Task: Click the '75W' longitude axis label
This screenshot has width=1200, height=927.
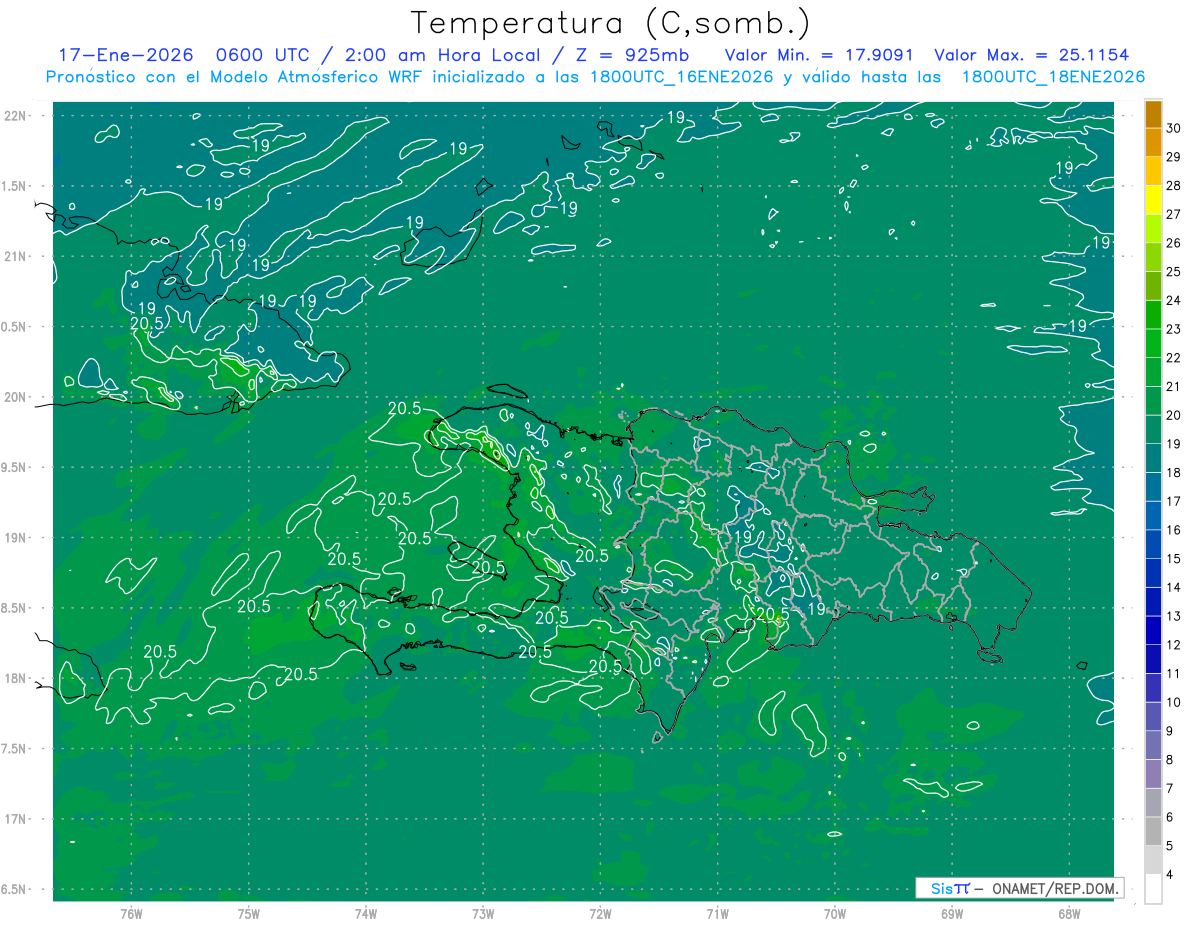Action: [x=249, y=913]
